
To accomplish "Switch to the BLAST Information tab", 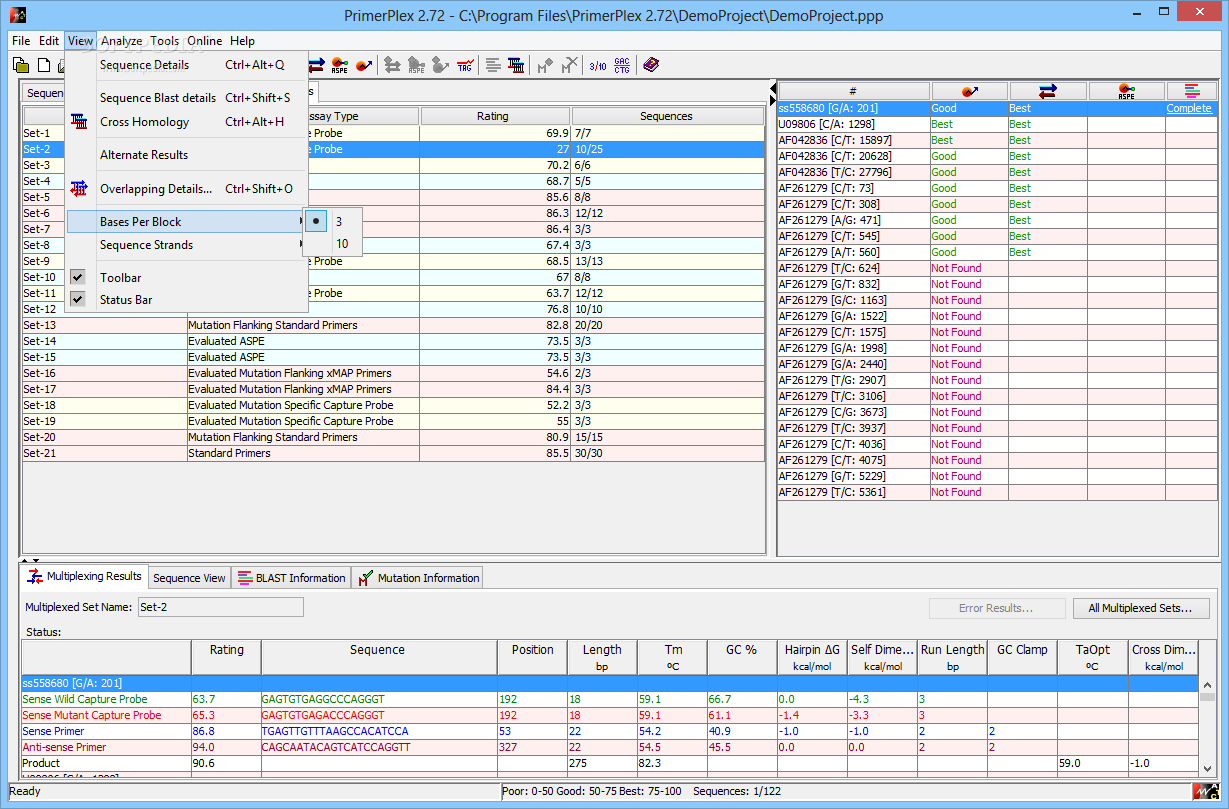I will coord(291,578).
